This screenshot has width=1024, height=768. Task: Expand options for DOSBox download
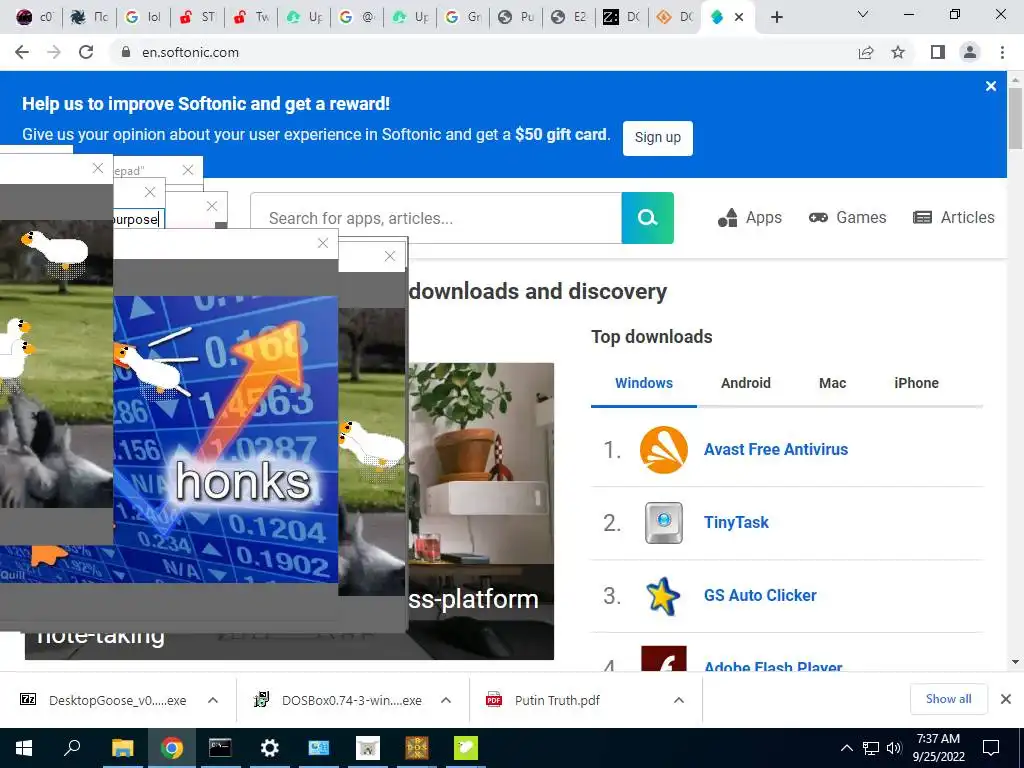tap(446, 700)
